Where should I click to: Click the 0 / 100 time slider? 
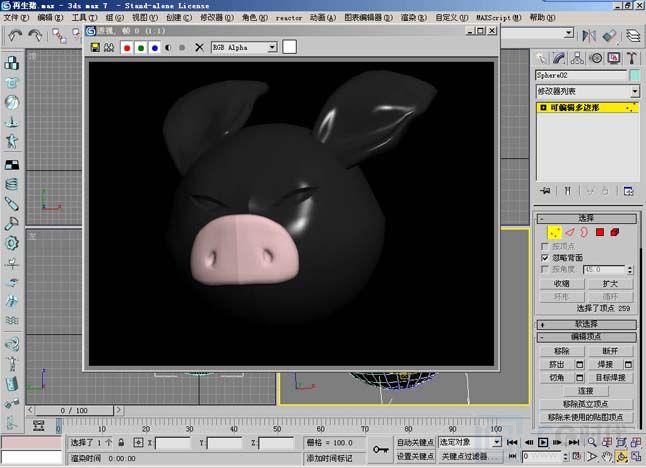click(x=74, y=410)
